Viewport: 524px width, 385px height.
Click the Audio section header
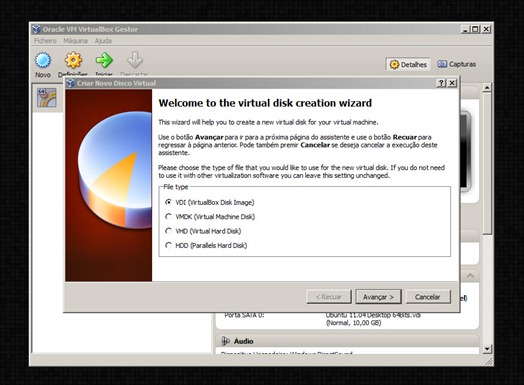pos(347,341)
